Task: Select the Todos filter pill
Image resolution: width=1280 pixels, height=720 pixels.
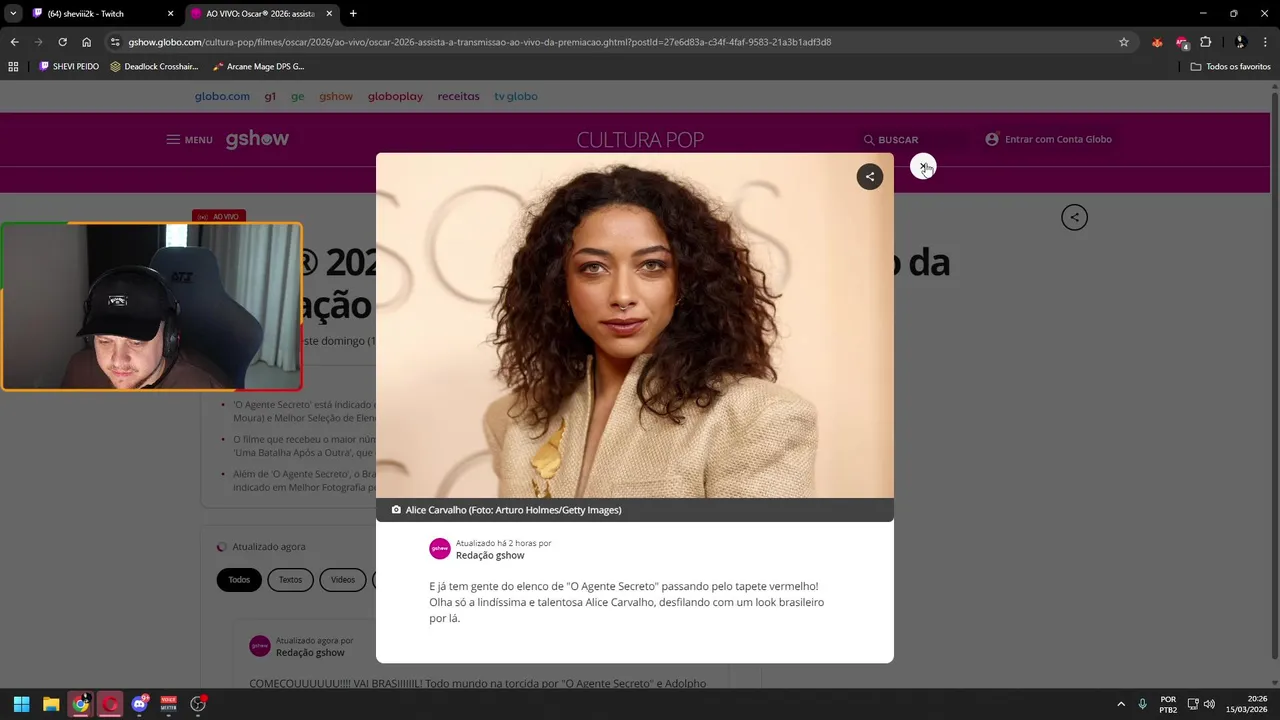Action: click(239, 580)
